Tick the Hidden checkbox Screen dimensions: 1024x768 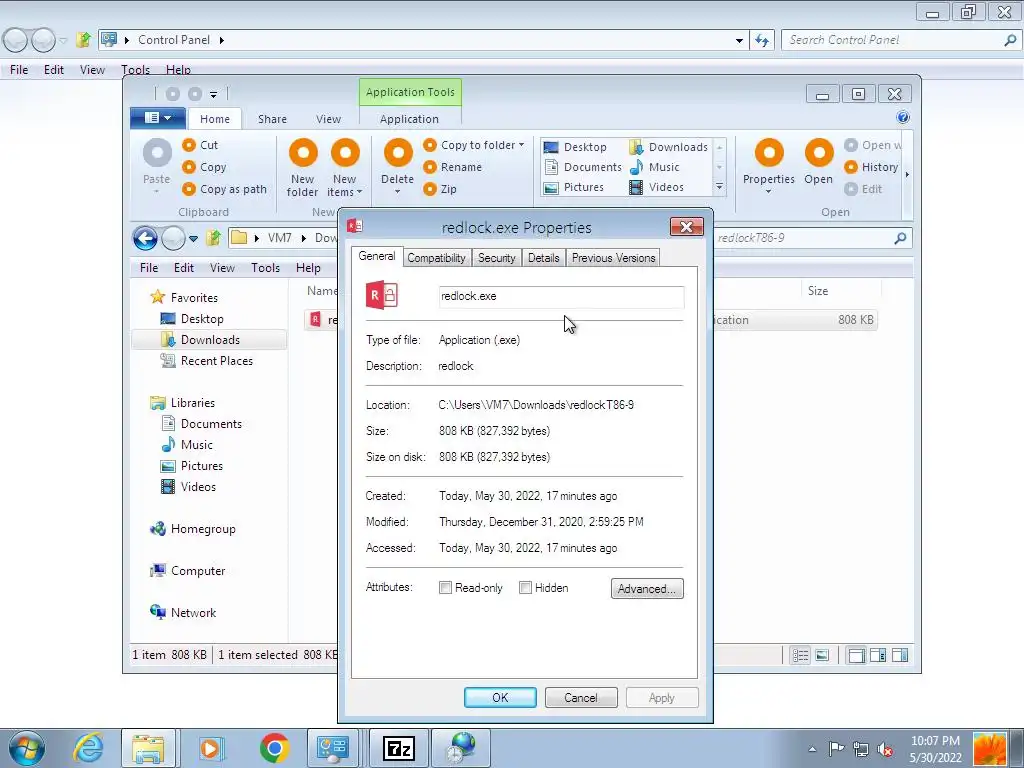525,588
